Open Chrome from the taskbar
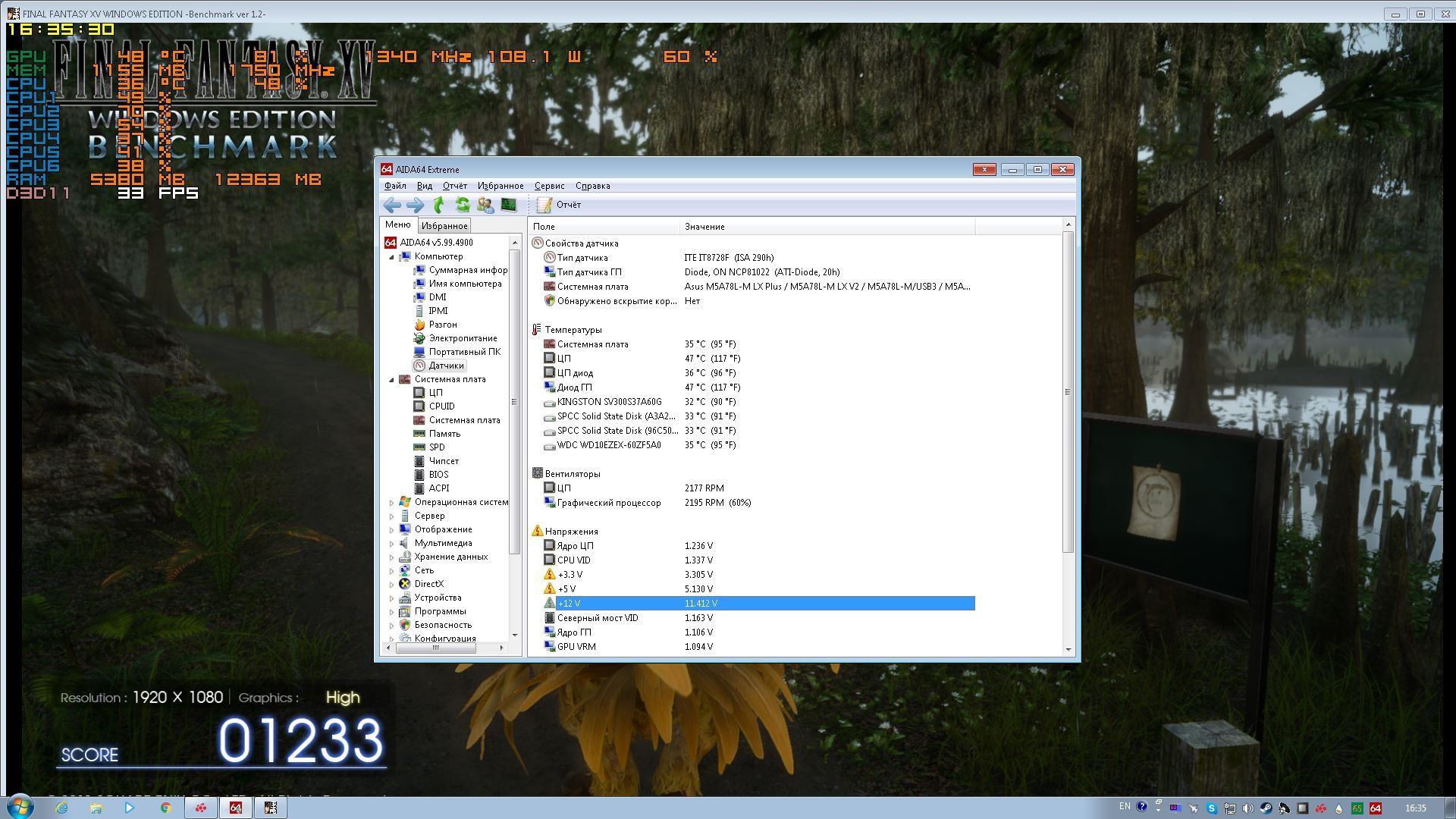The image size is (1456, 819). (x=165, y=808)
